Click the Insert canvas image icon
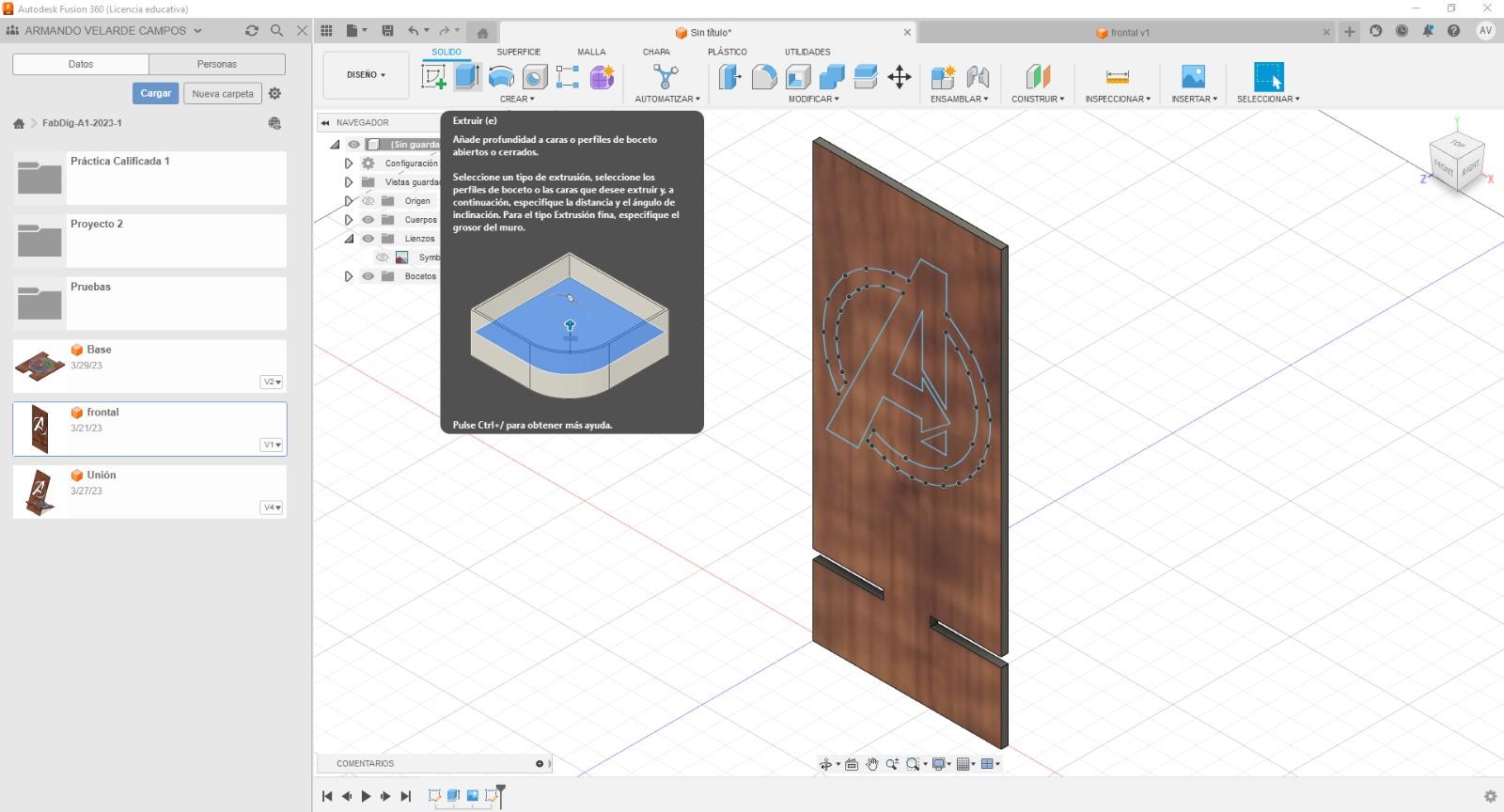The height and width of the screenshot is (812, 1504). [1193, 77]
